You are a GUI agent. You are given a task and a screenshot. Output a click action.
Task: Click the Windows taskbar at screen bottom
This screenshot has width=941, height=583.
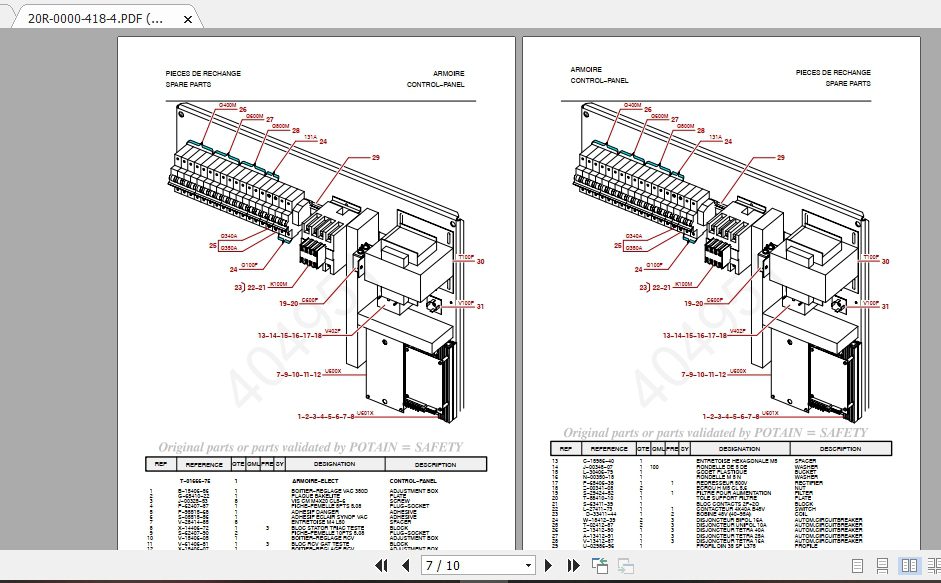[470, 581]
